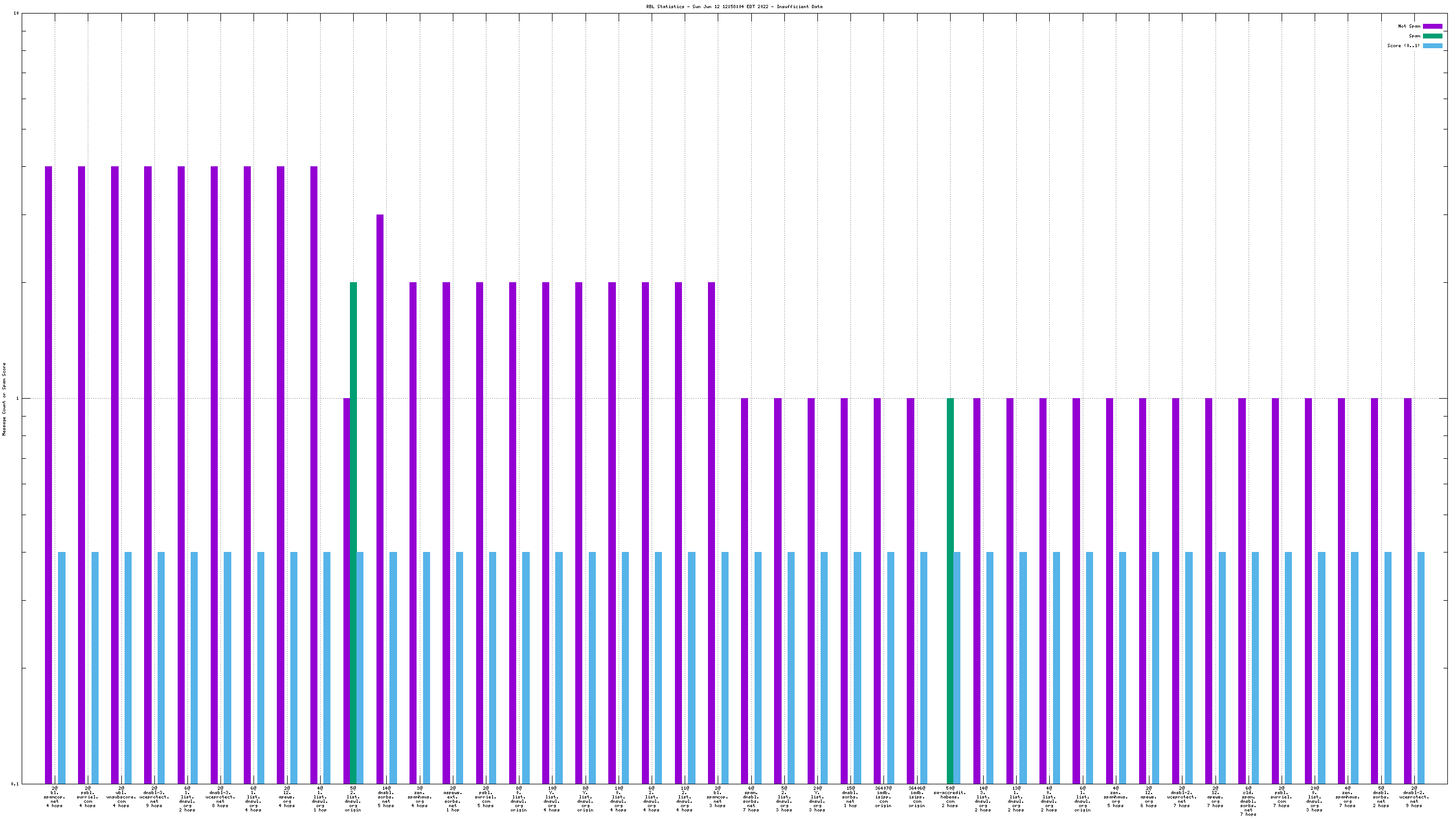Click the y-axis value 1 tick label
Screen dimensions: 1456x819
coord(17,399)
